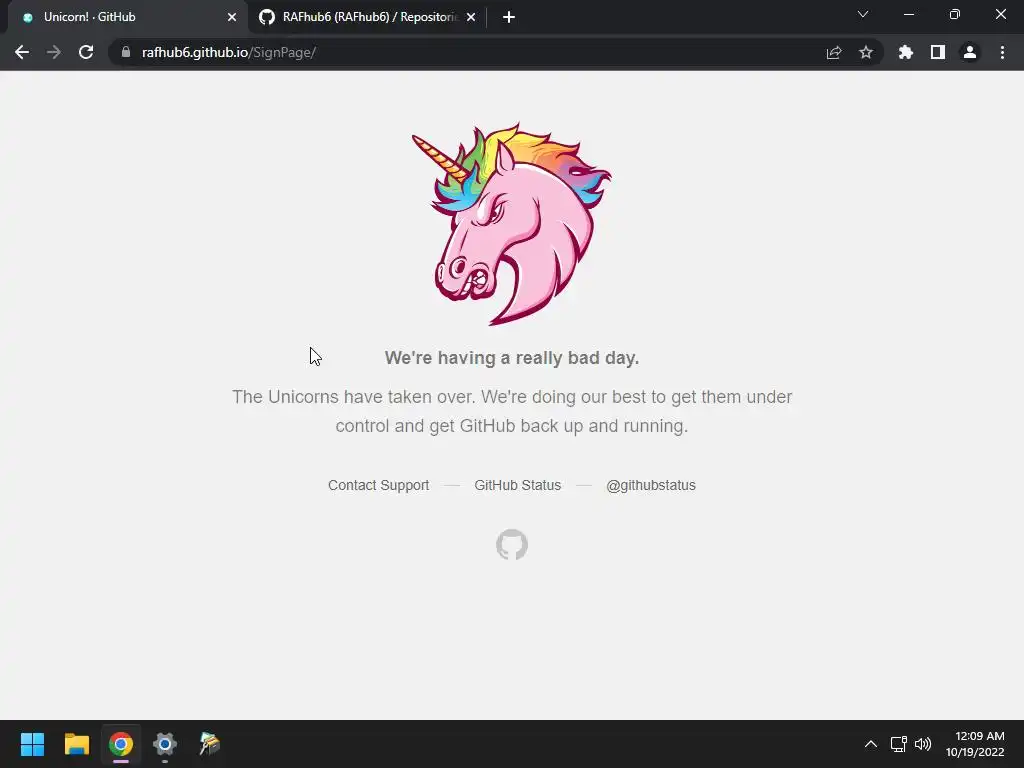This screenshot has height=768, width=1024.
Task: Restore down the Chrome window
Action: click(955, 14)
